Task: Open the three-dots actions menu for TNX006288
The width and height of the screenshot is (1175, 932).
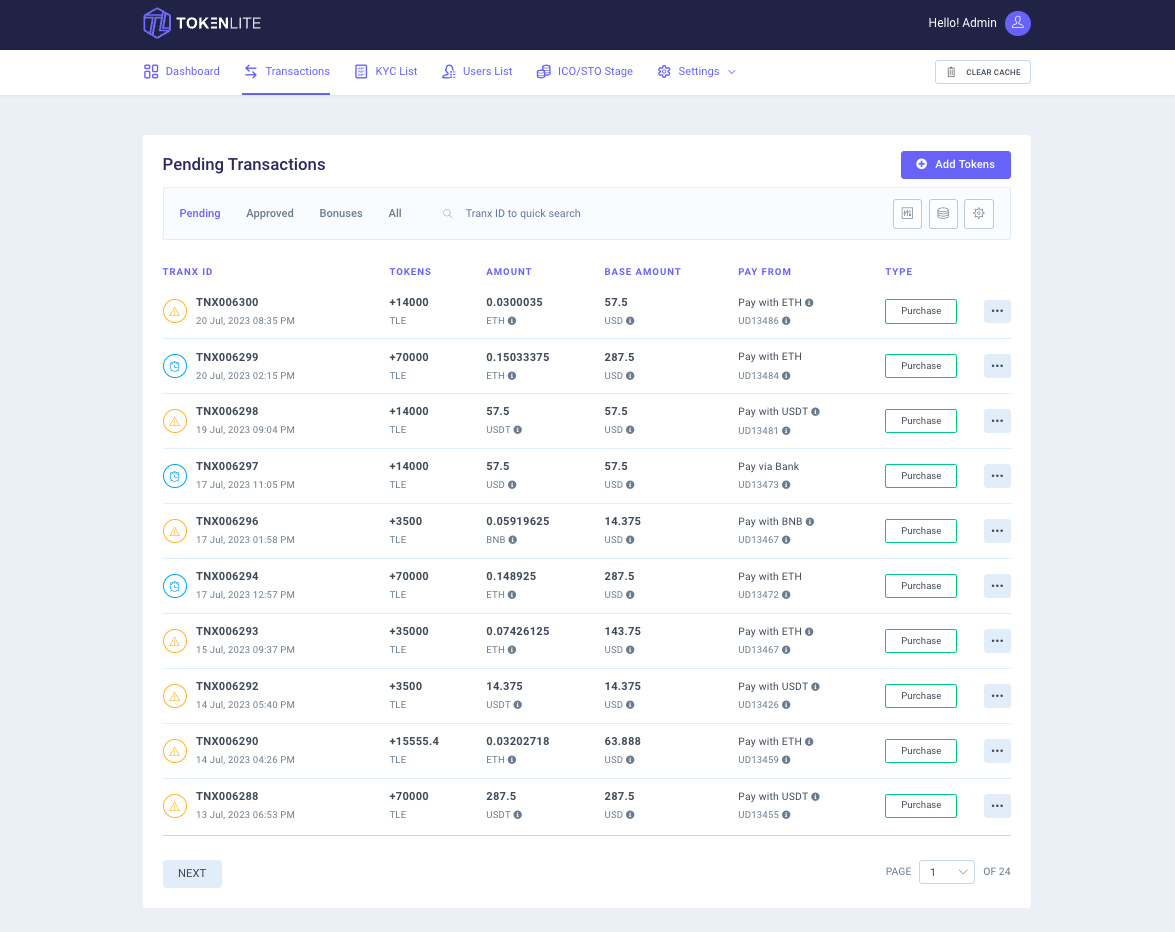Action: [997, 806]
